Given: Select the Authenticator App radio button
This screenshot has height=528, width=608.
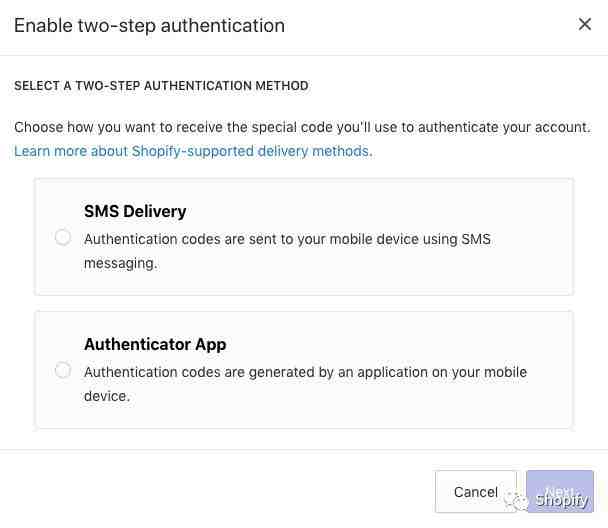Looking at the screenshot, I should [x=63, y=370].
